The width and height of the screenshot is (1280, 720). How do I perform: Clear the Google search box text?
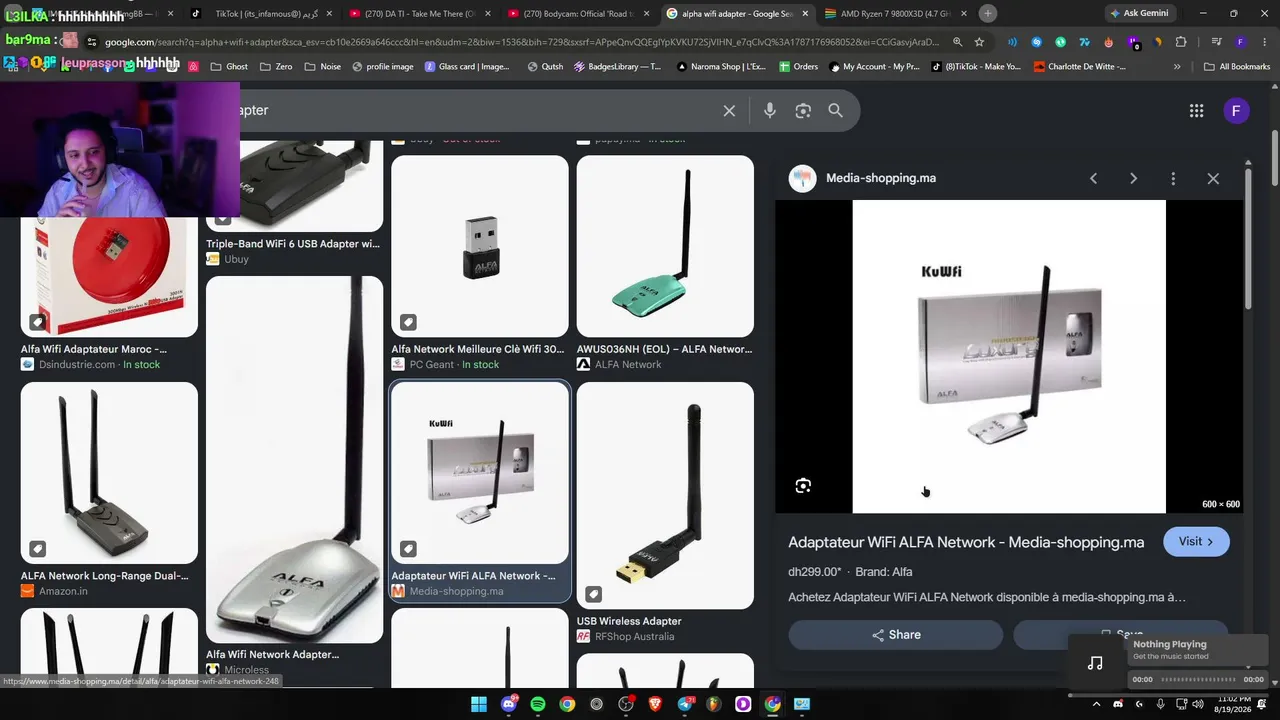pos(729,111)
